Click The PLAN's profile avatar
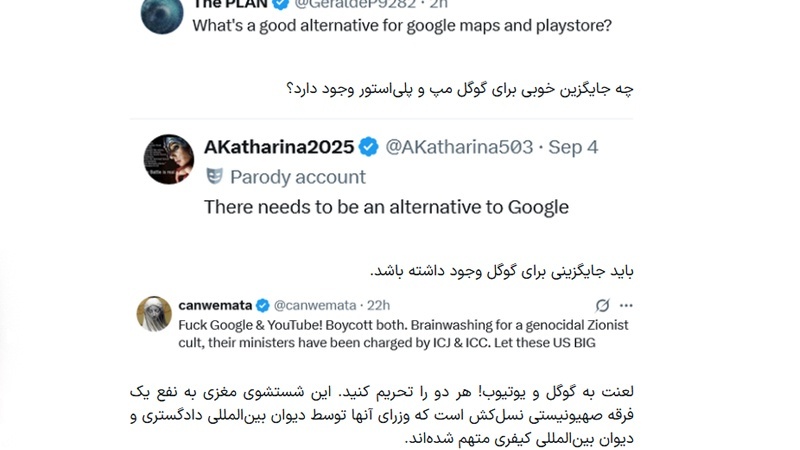 pyautogui.click(x=162, y=14)
